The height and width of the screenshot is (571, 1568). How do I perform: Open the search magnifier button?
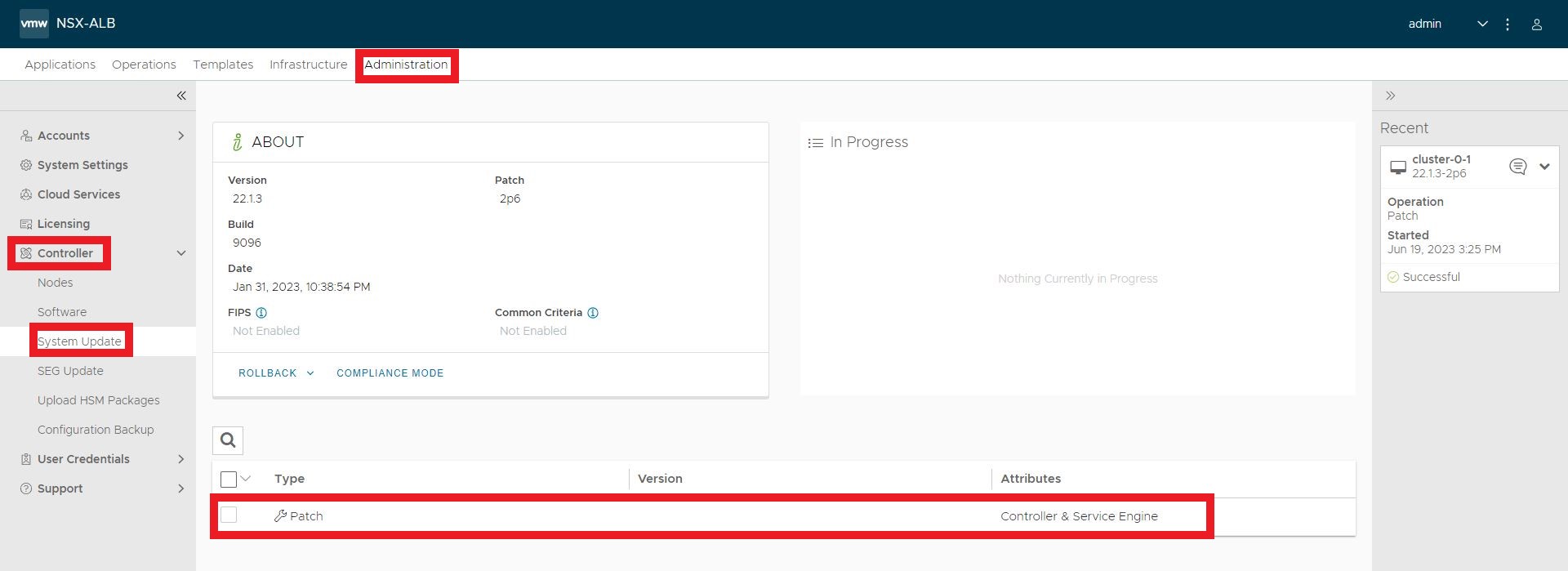228,440
